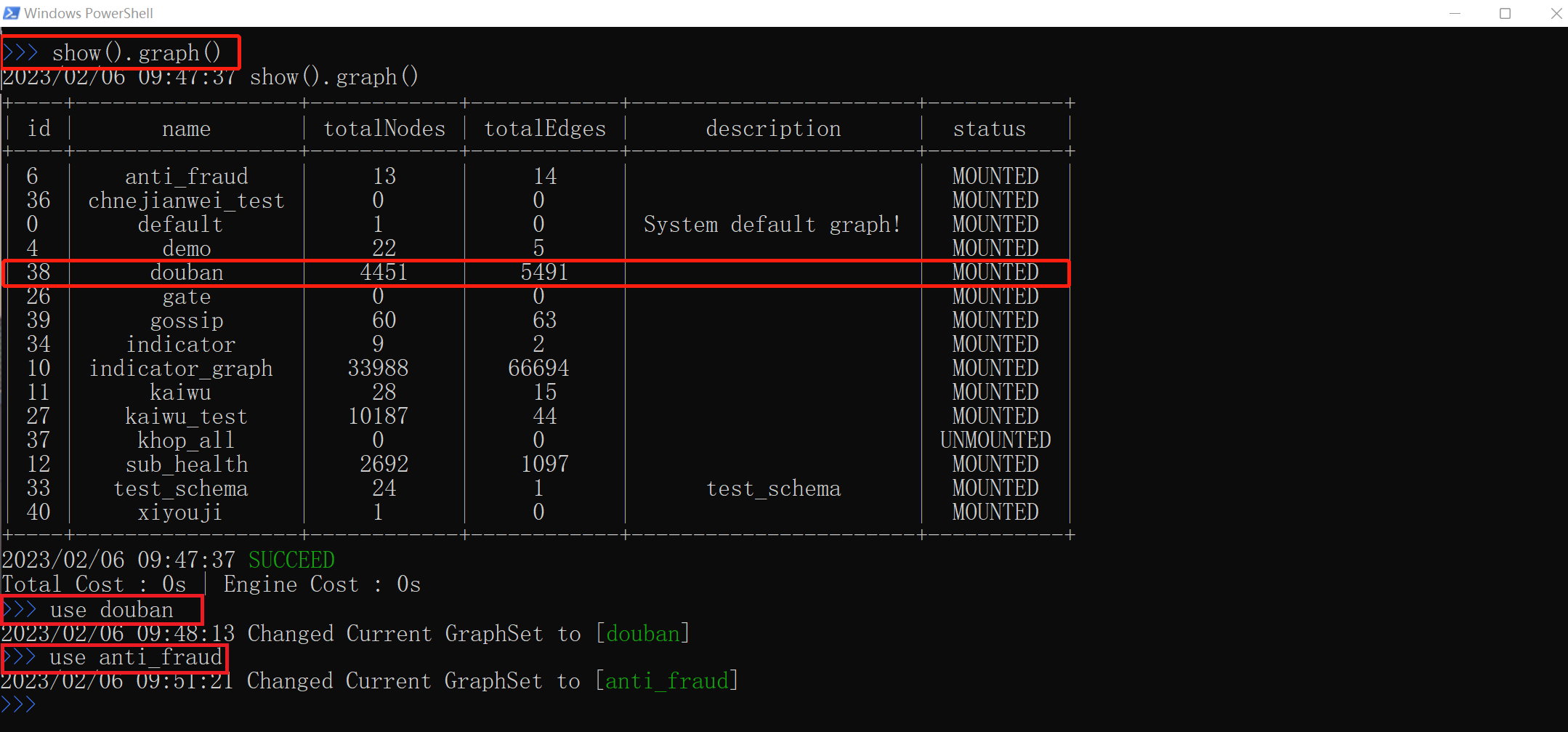
Task: Close the PowerShell window
Action: [1556, 13]
